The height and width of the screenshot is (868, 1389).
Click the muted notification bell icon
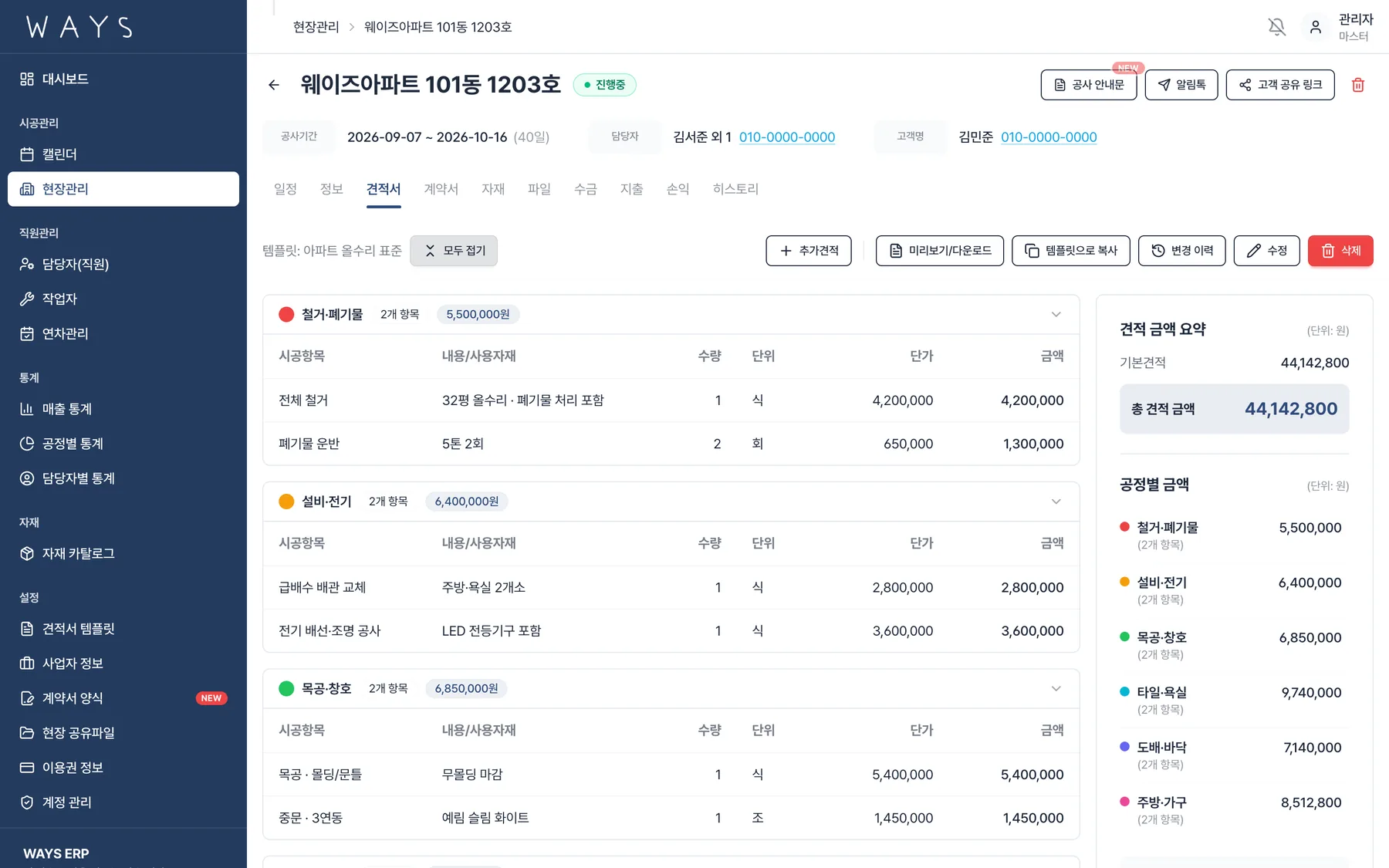[x=1277, y=27]
